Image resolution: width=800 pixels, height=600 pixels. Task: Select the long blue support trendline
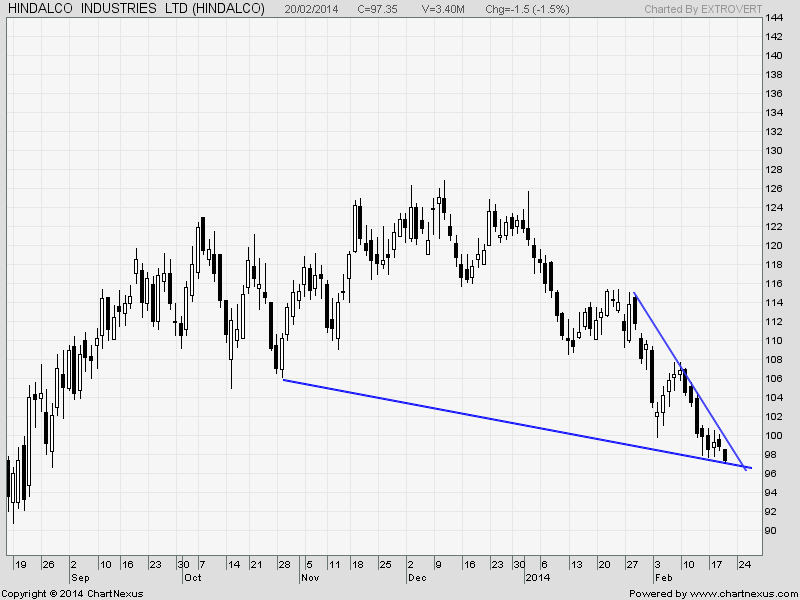tap(500, 420)
